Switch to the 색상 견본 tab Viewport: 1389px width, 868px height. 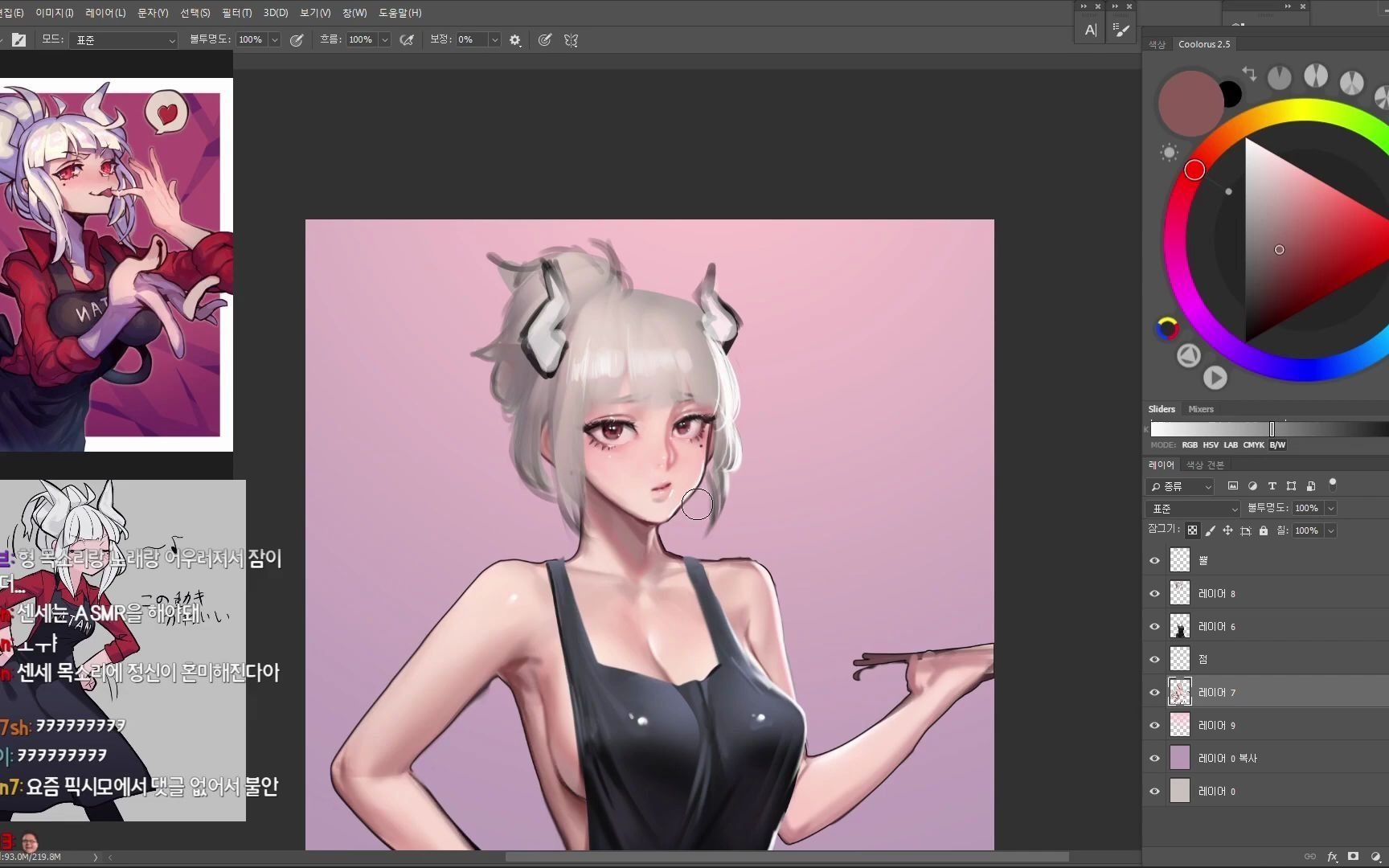click(x=1205, y=465)
